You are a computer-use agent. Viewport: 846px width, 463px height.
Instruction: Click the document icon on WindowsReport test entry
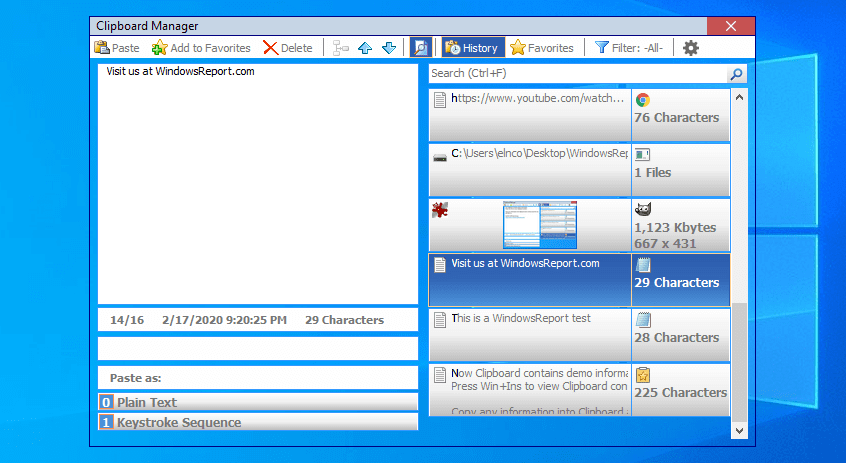440,319
